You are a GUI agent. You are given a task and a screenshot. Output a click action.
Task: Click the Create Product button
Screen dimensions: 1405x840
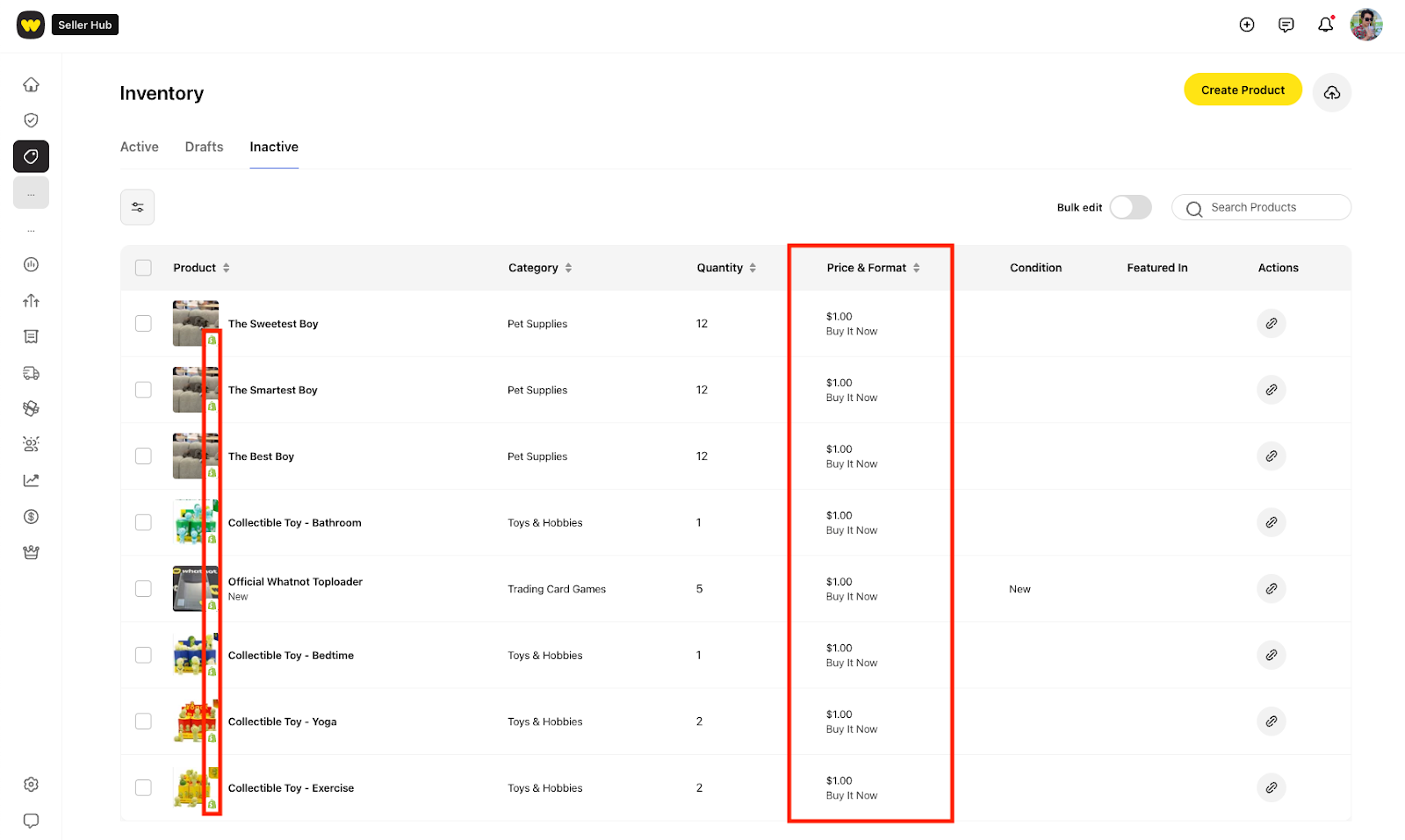tap(1242, 90)
